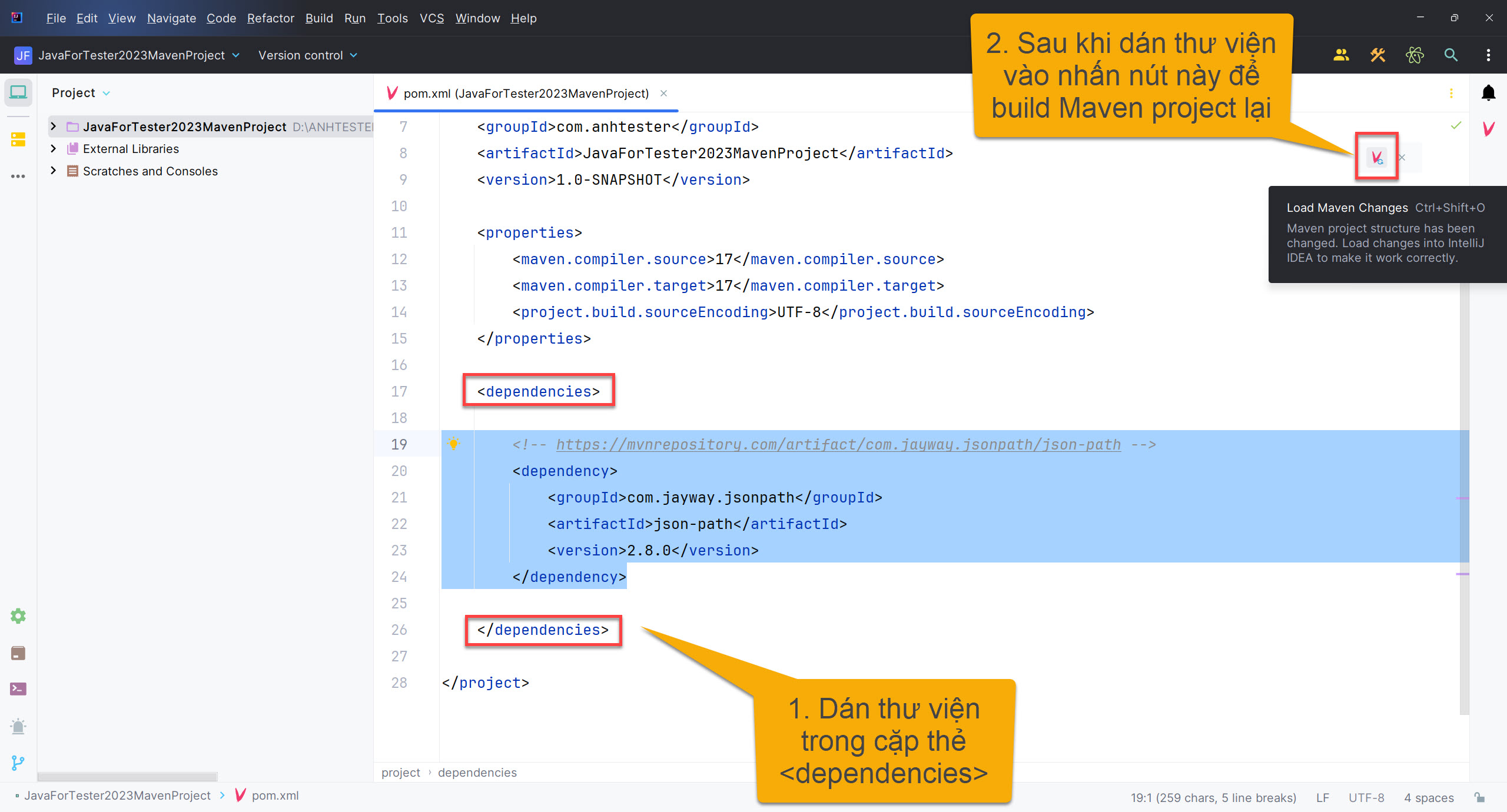Open the Project tool window icon

pos(18,93)
